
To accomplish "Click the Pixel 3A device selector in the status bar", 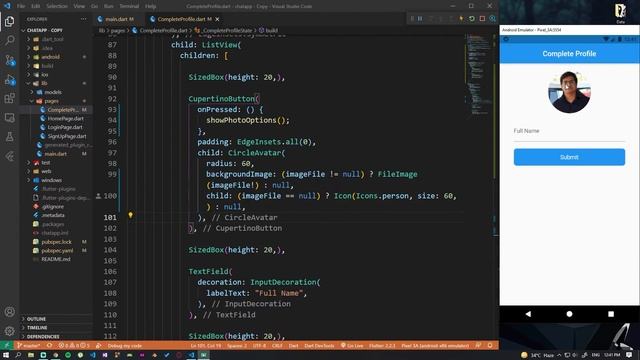I will click(435, 346).
